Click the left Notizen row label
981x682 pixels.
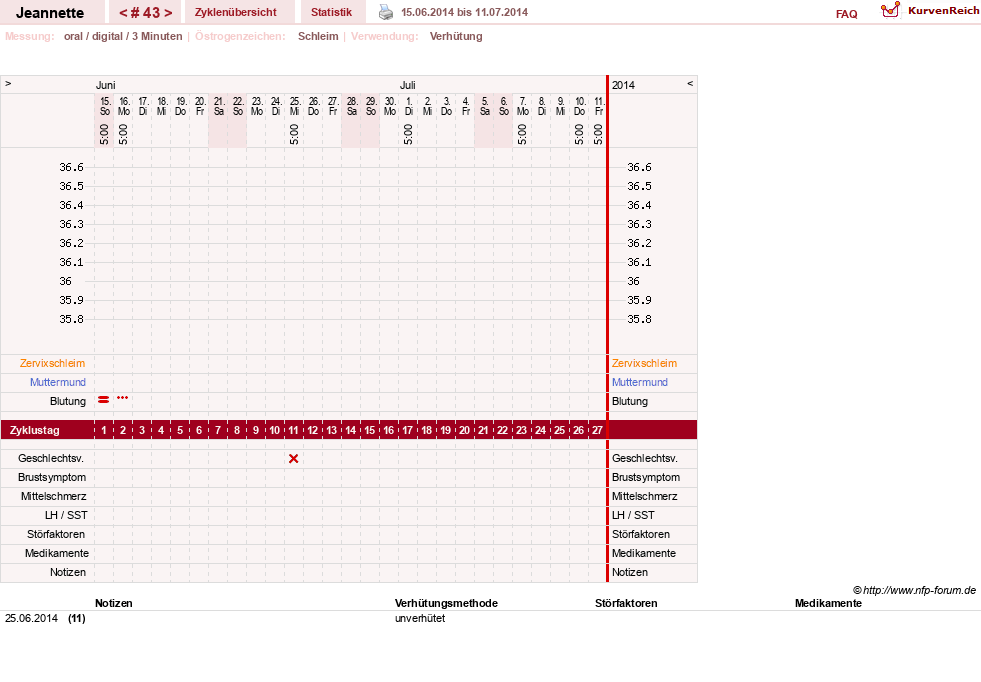point(68,573)
